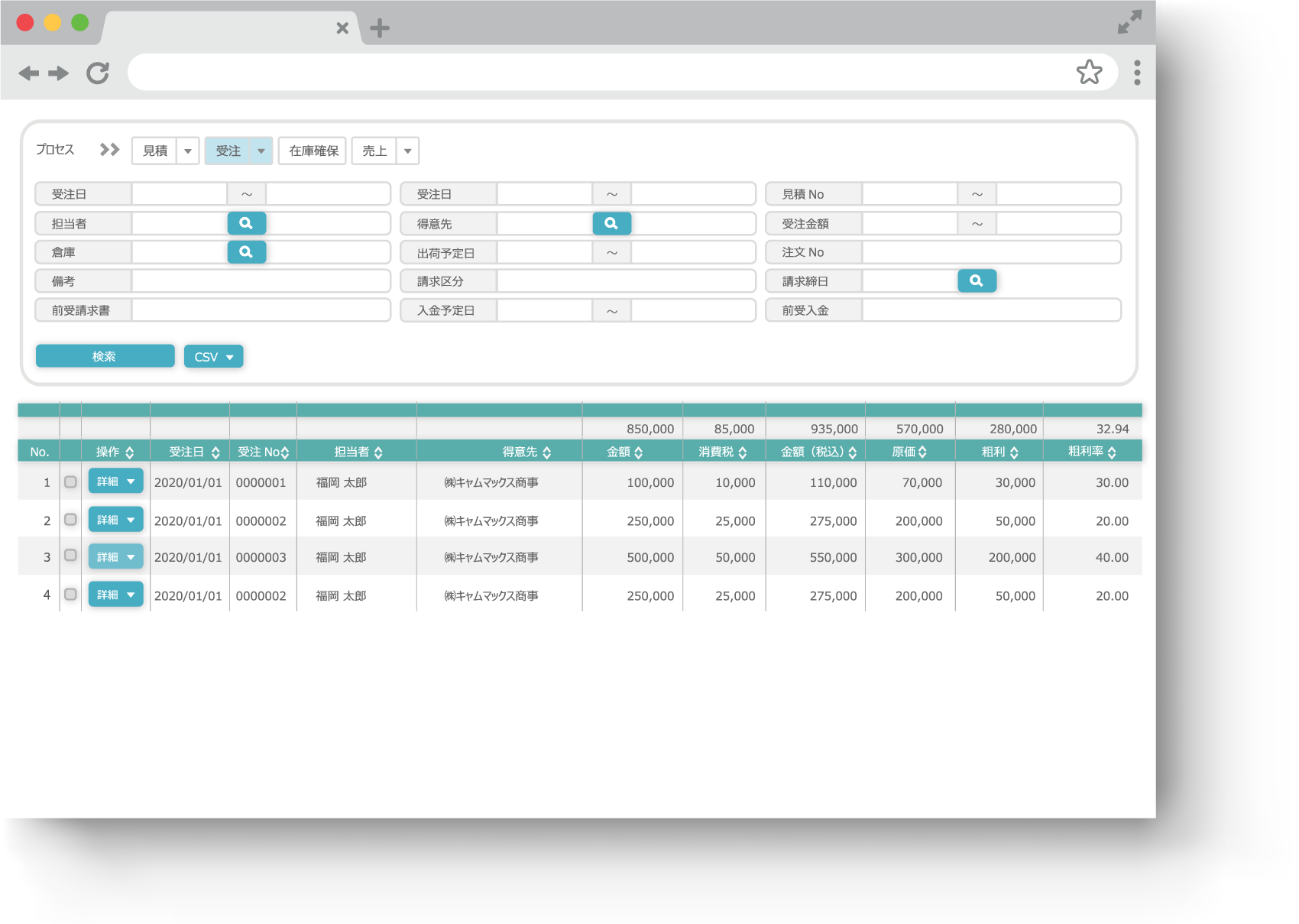Sort table by 粗利率 column arrows

pyautogui.click(x=1112, y=452)
